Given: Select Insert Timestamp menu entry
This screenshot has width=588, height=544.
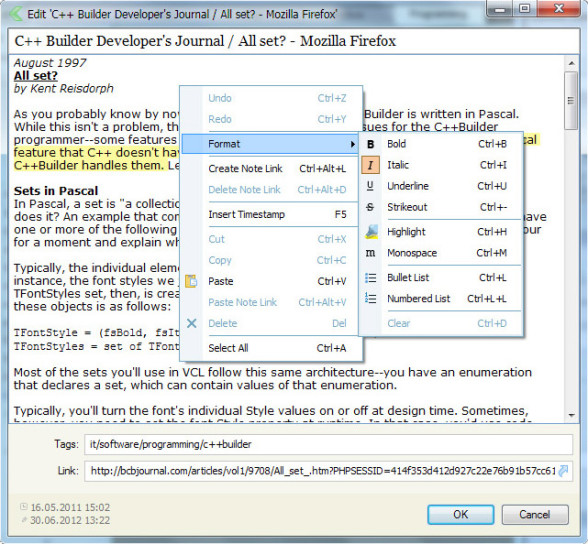Looking at the screenshot, I should click(271, 214).
